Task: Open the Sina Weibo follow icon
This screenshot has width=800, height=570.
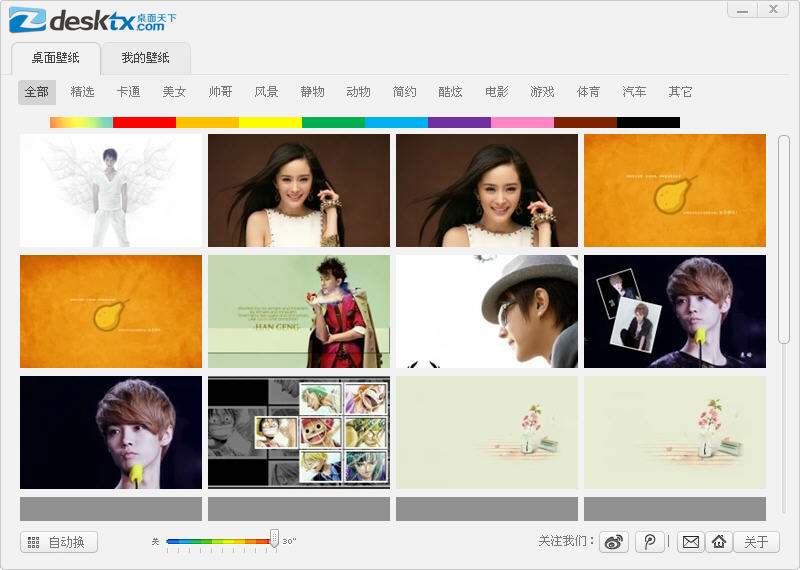Action: click(x=614, y=542)
